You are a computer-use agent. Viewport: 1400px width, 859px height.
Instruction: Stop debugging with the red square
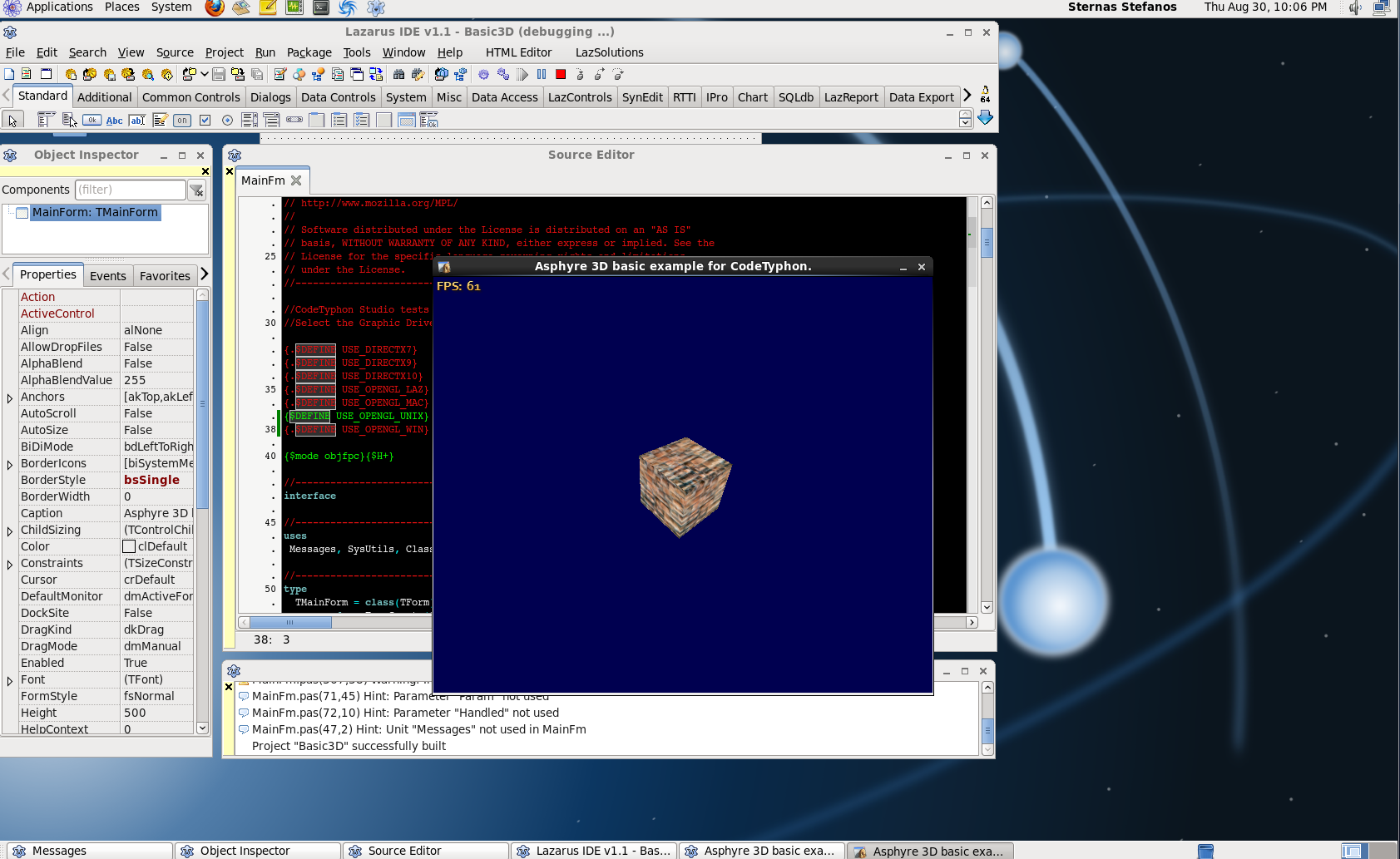[561, 74]
